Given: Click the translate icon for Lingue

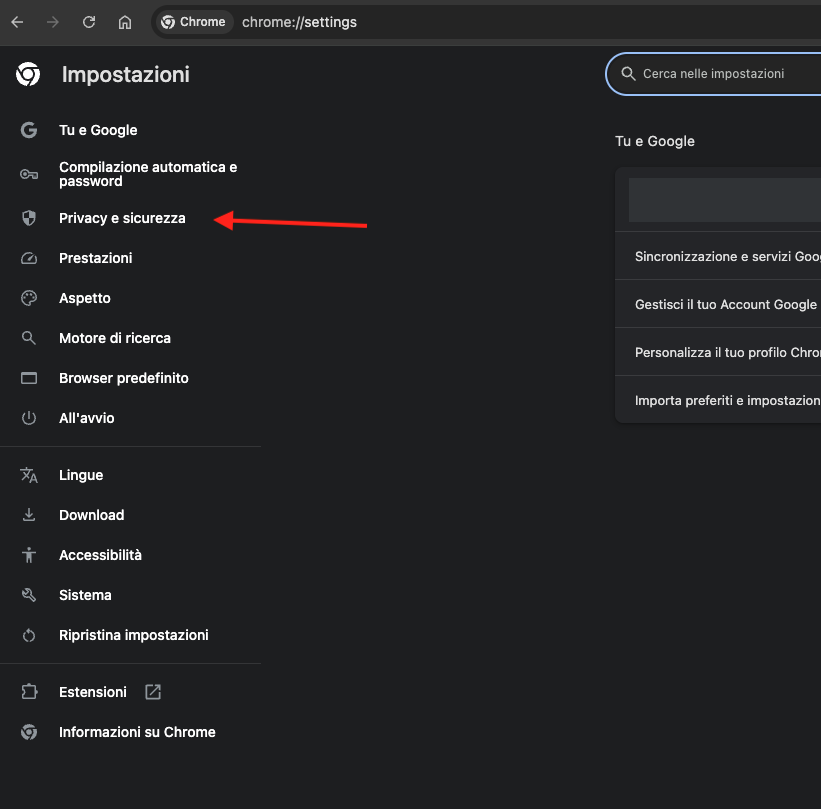Looking at the screenshot, I should (29, 475).
